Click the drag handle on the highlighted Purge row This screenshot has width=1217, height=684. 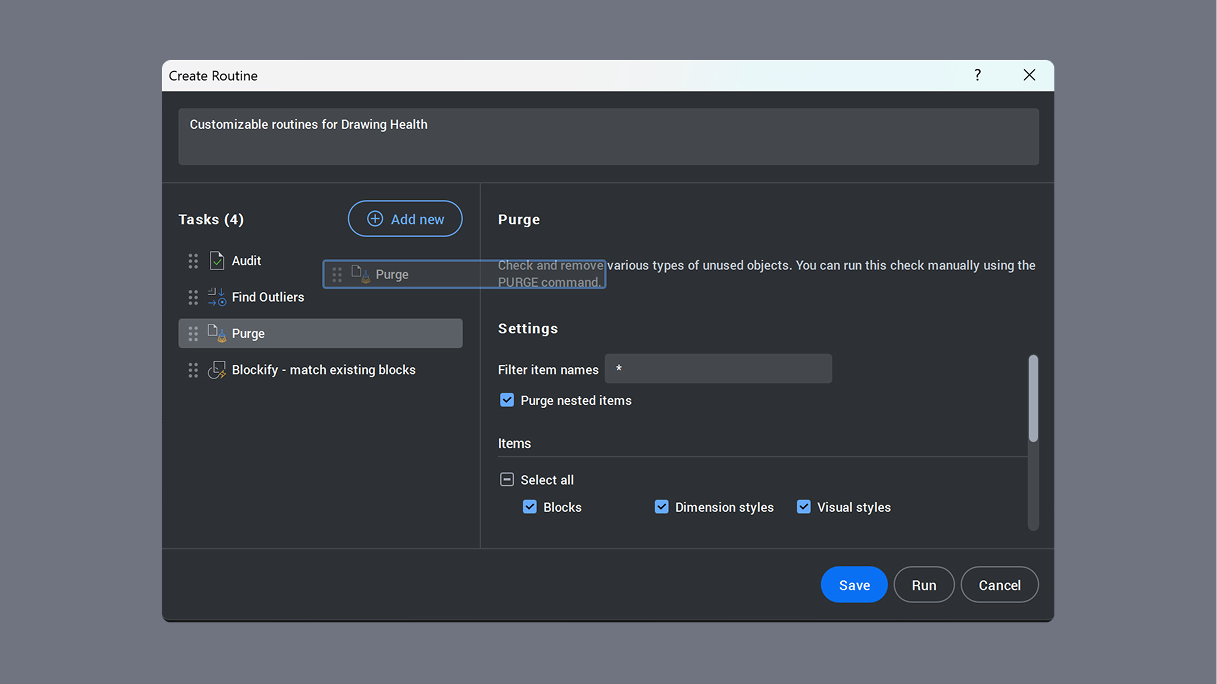[x=193, y=334]
